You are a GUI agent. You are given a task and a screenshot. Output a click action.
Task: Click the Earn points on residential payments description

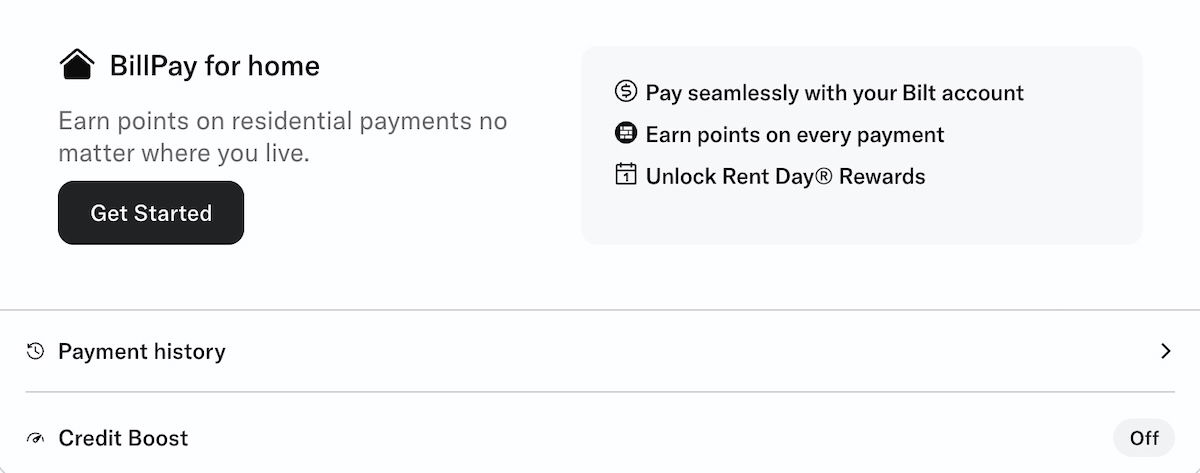coord(282,137)
